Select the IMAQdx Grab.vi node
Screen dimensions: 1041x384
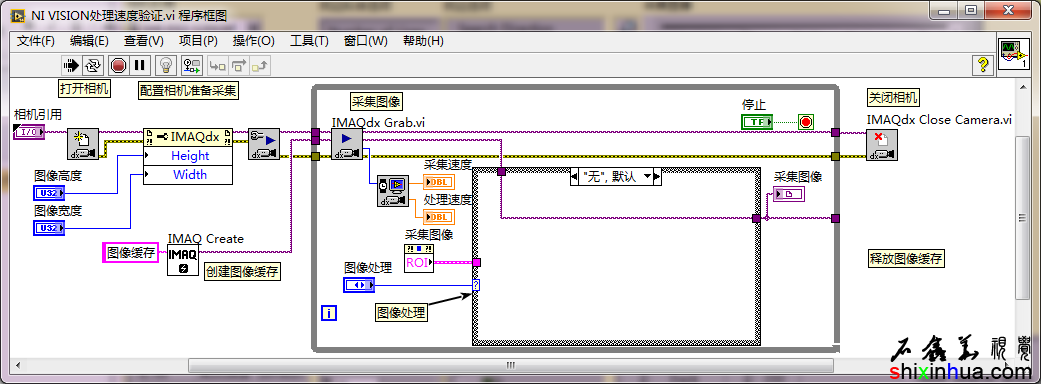(x=347, y=144)
